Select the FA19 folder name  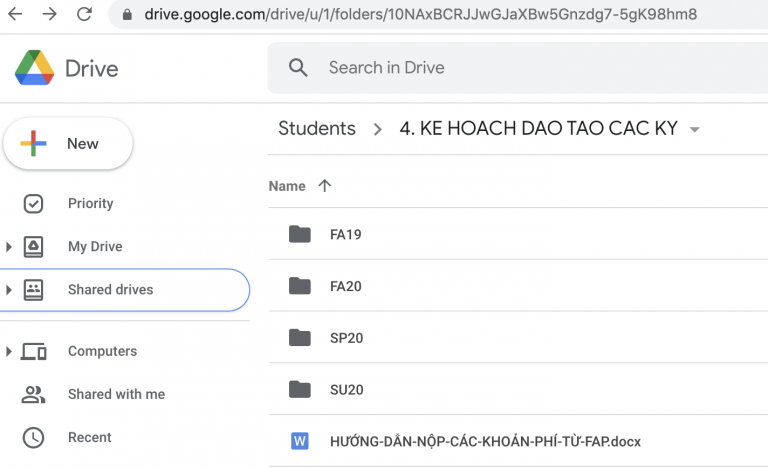(x=346, y=234)
